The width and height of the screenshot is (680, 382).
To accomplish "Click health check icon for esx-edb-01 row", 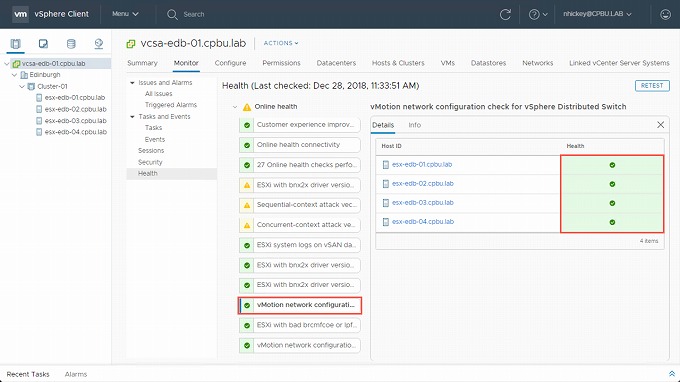I will pos(612,165).
